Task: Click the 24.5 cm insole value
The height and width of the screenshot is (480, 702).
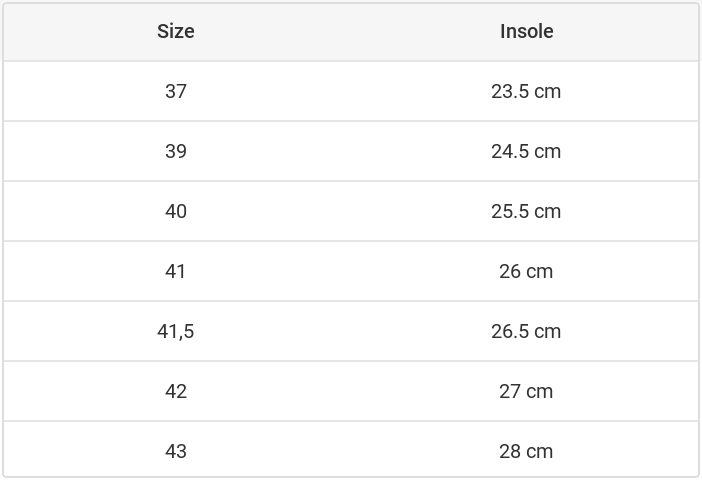Action: pos(526,151)
